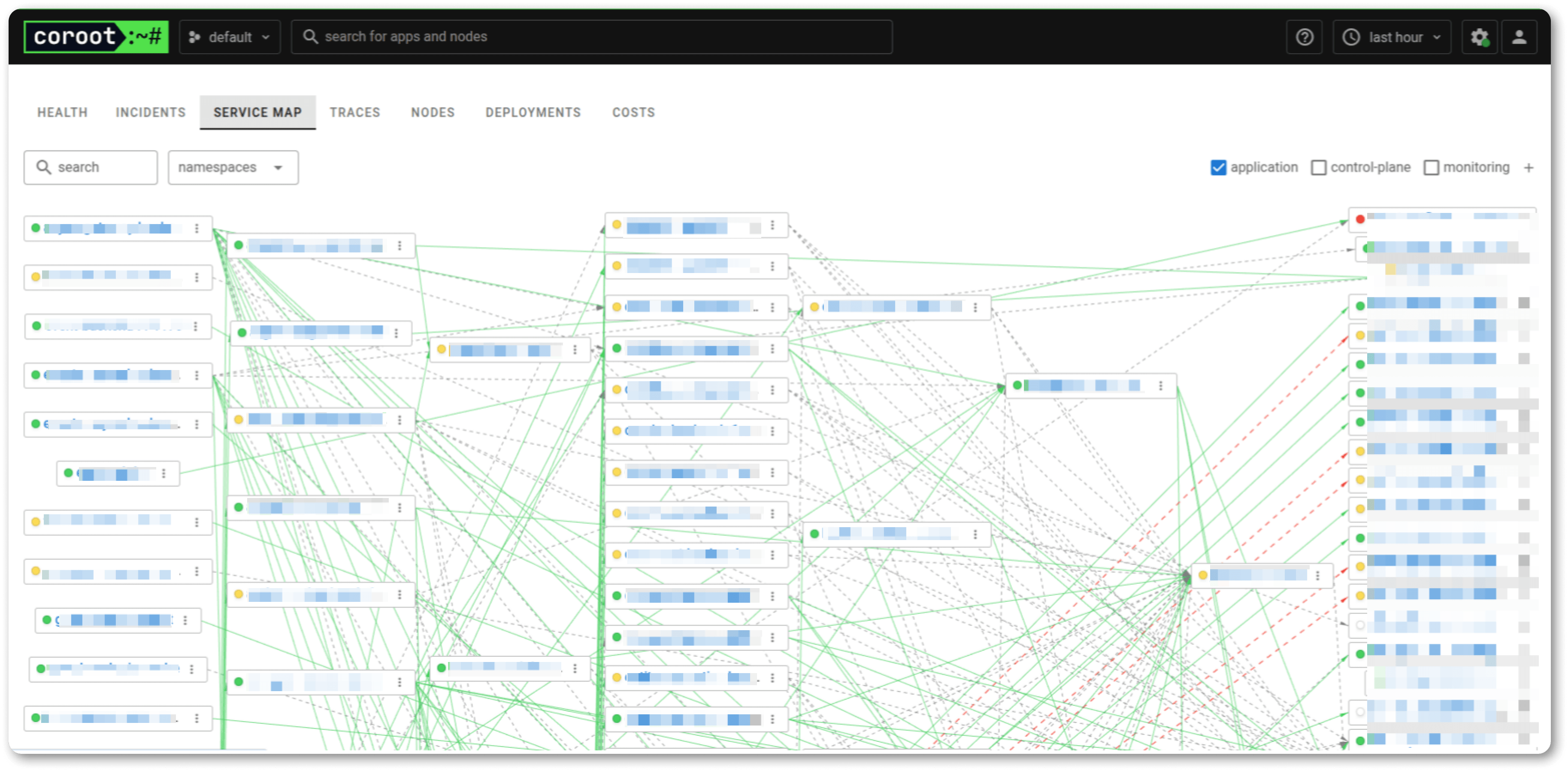The width and height of the screenshot is (1568, 771).
Task: Switch to the Traces tab
Action: [355, 112]
